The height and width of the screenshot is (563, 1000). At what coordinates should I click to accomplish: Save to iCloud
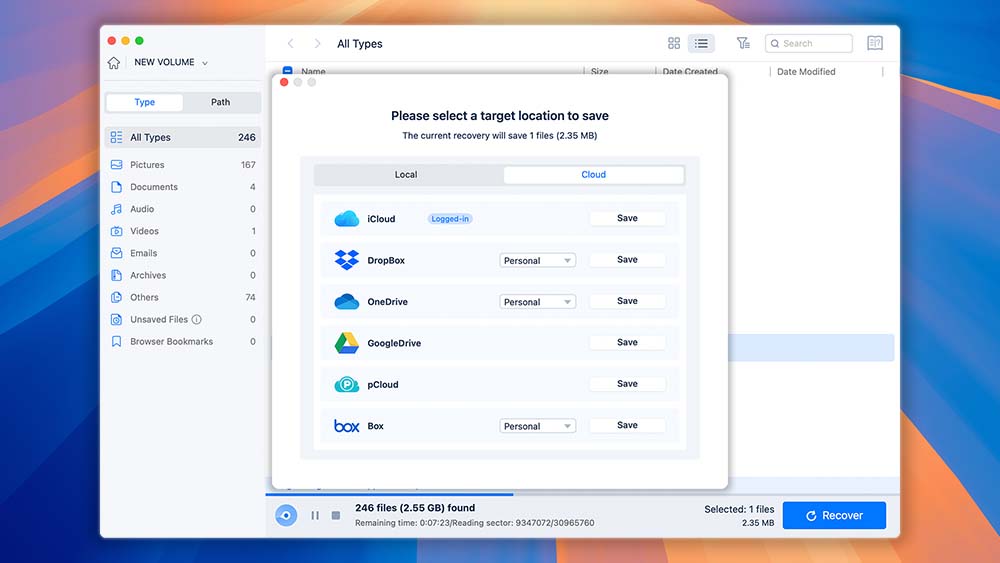click(x=628, y=218)
